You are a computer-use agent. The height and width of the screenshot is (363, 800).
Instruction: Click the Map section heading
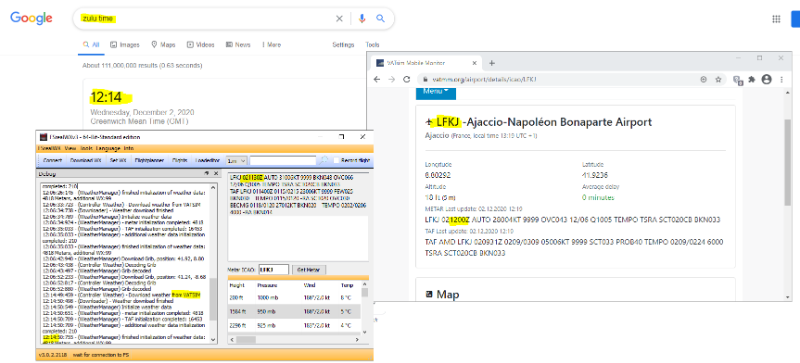pyautogui.click(x=442, y=295)
